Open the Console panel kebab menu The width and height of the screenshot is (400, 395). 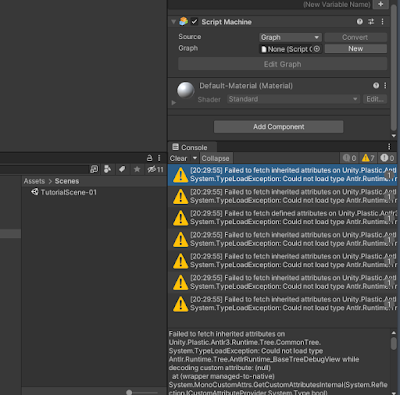(389, 147)
